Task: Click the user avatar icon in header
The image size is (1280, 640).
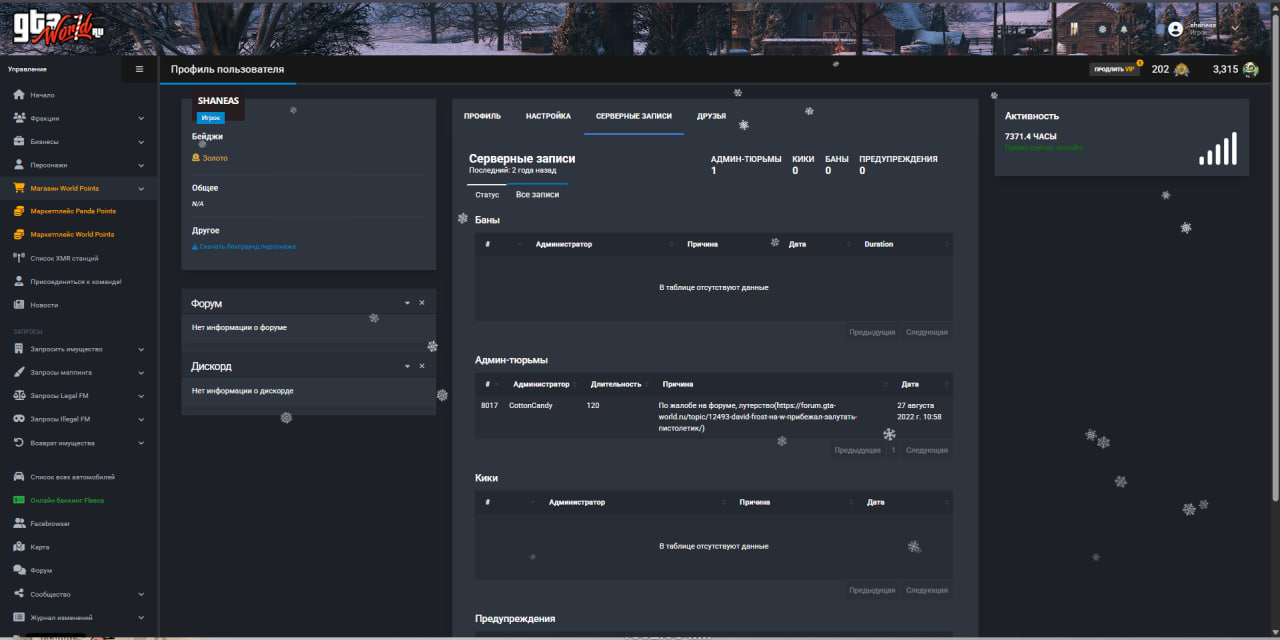Action: pyautogui.click(x=1175, y=29)
